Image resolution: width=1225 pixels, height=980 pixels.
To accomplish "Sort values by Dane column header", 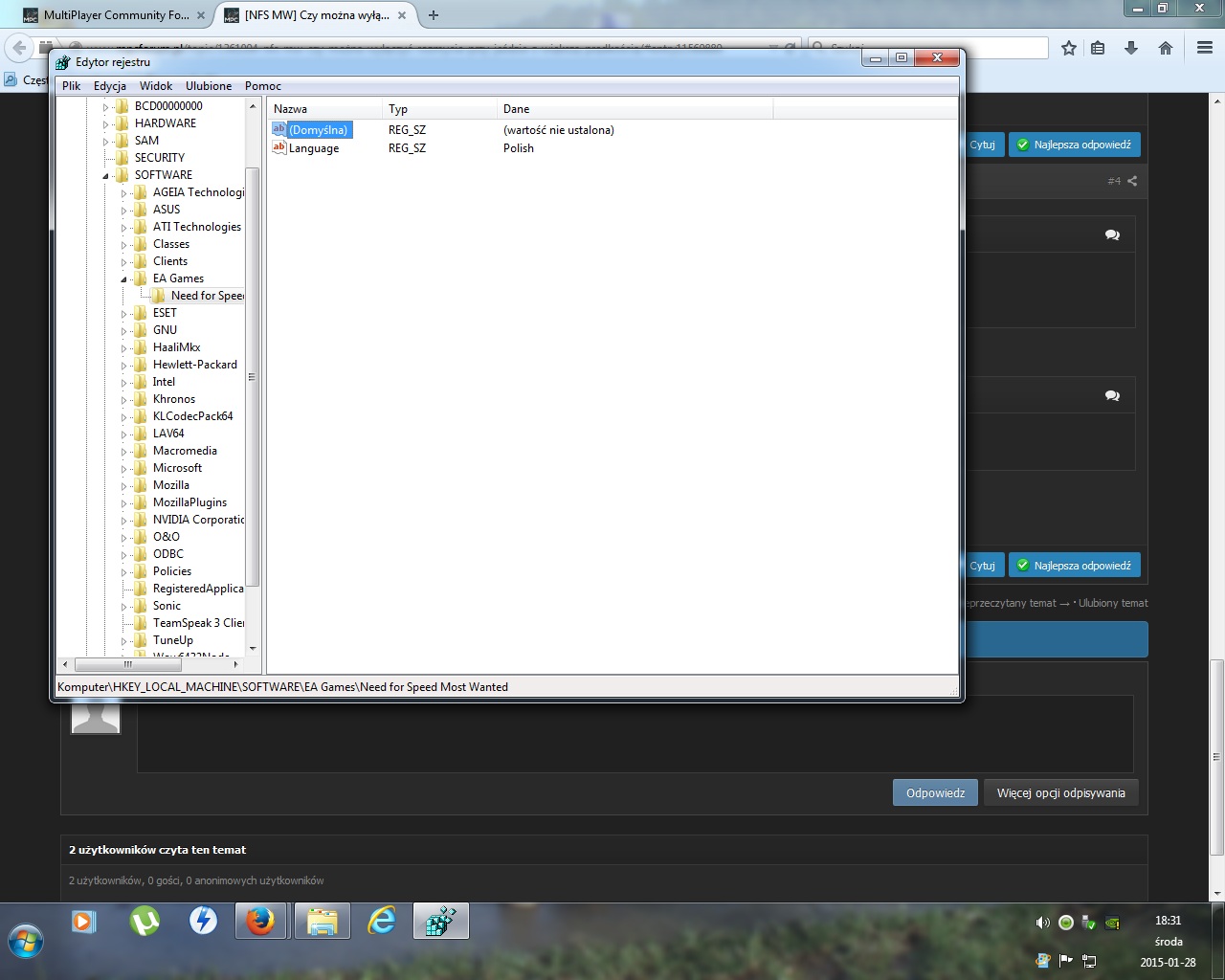I will click(635, 109).
